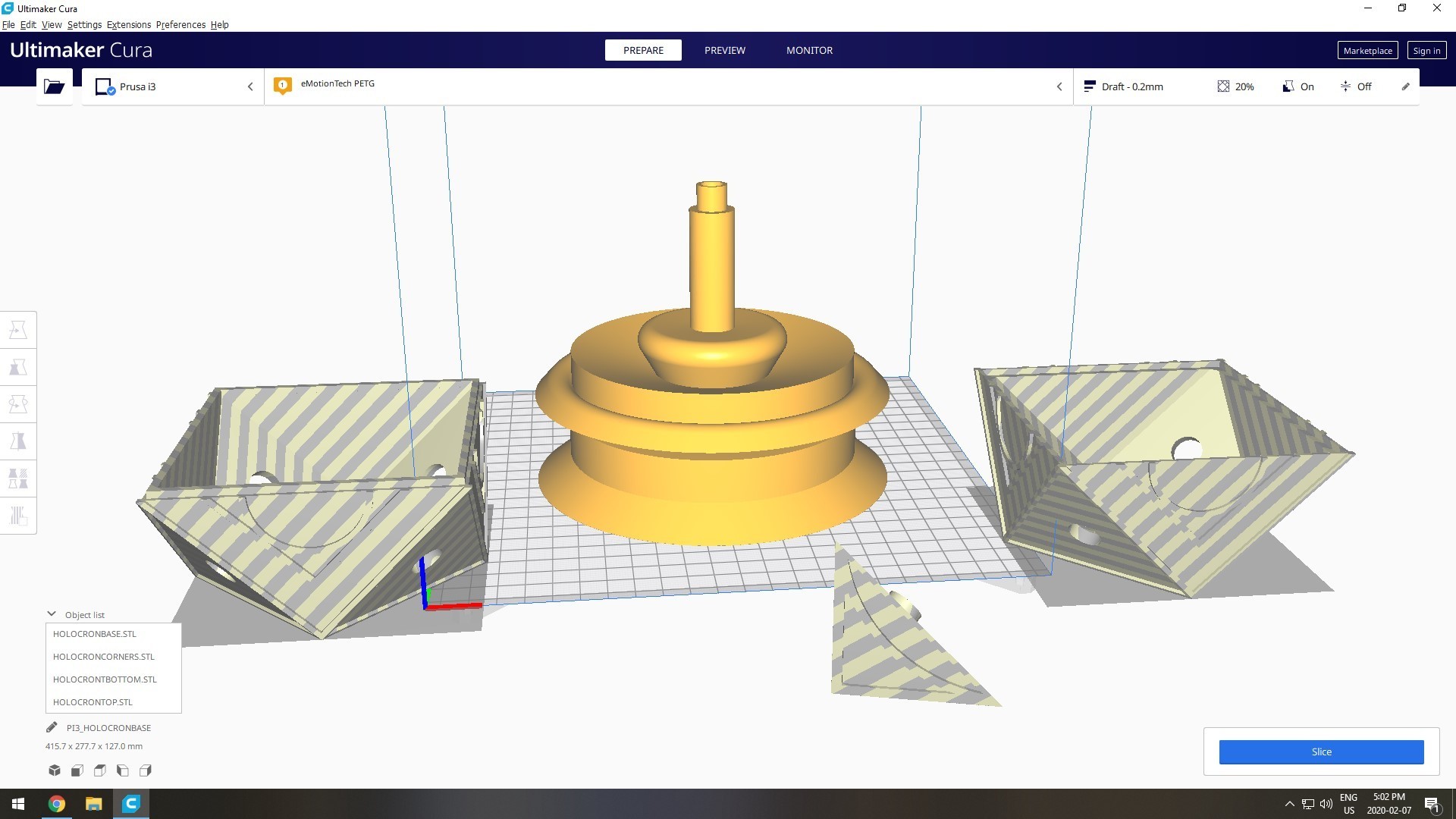Select HOLOCRONCORNERS.STL in object list

(x=104, y=657)
